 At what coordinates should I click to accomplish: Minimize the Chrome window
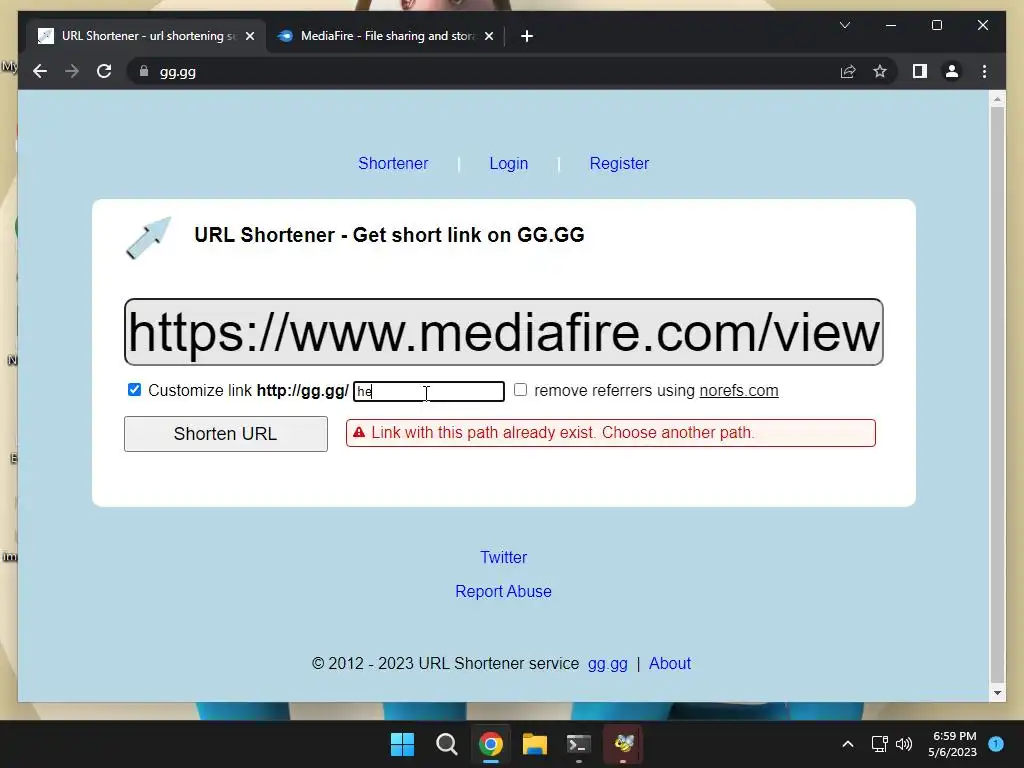pos(891,25)
